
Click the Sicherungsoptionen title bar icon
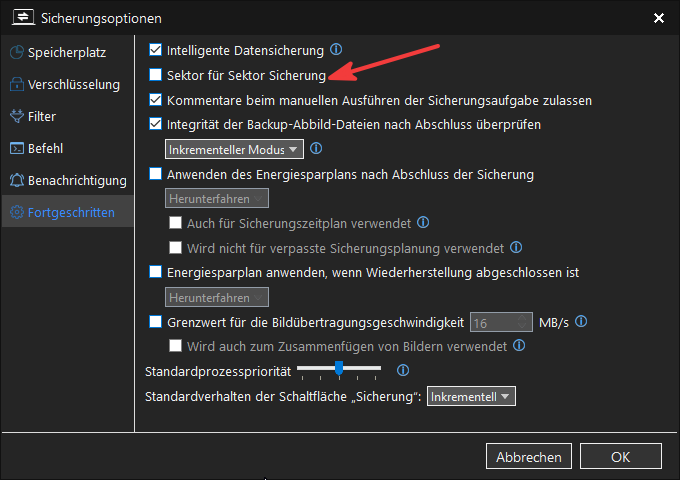pyautogui.click(x=23, y=18)
